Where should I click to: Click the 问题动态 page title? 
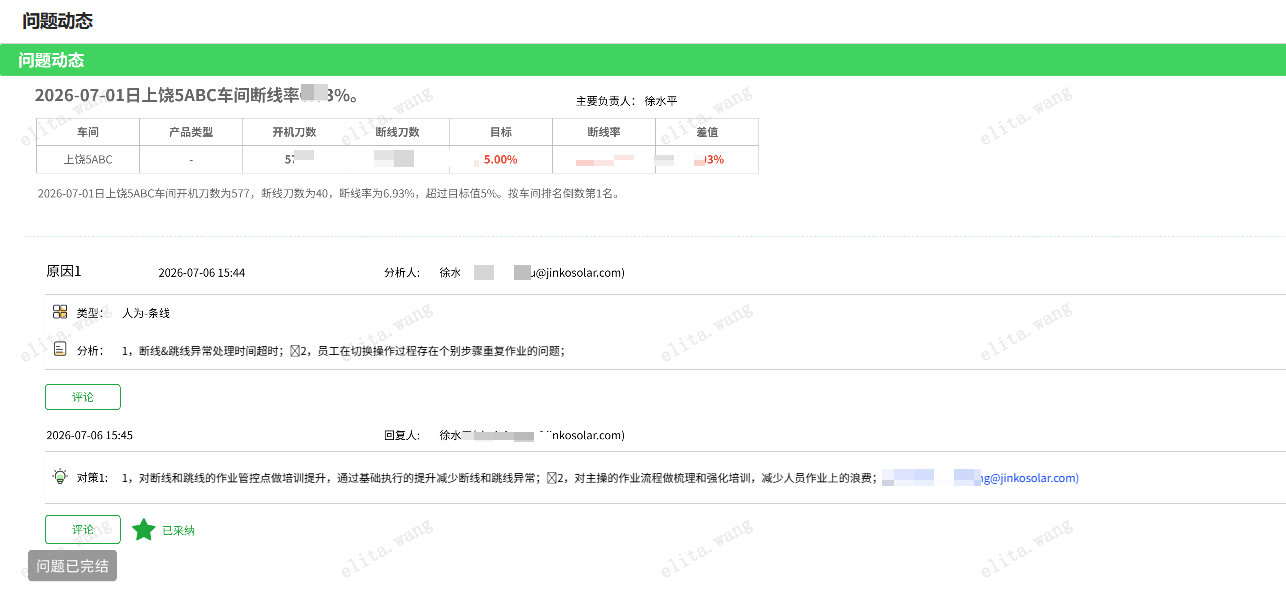(58, 20)
